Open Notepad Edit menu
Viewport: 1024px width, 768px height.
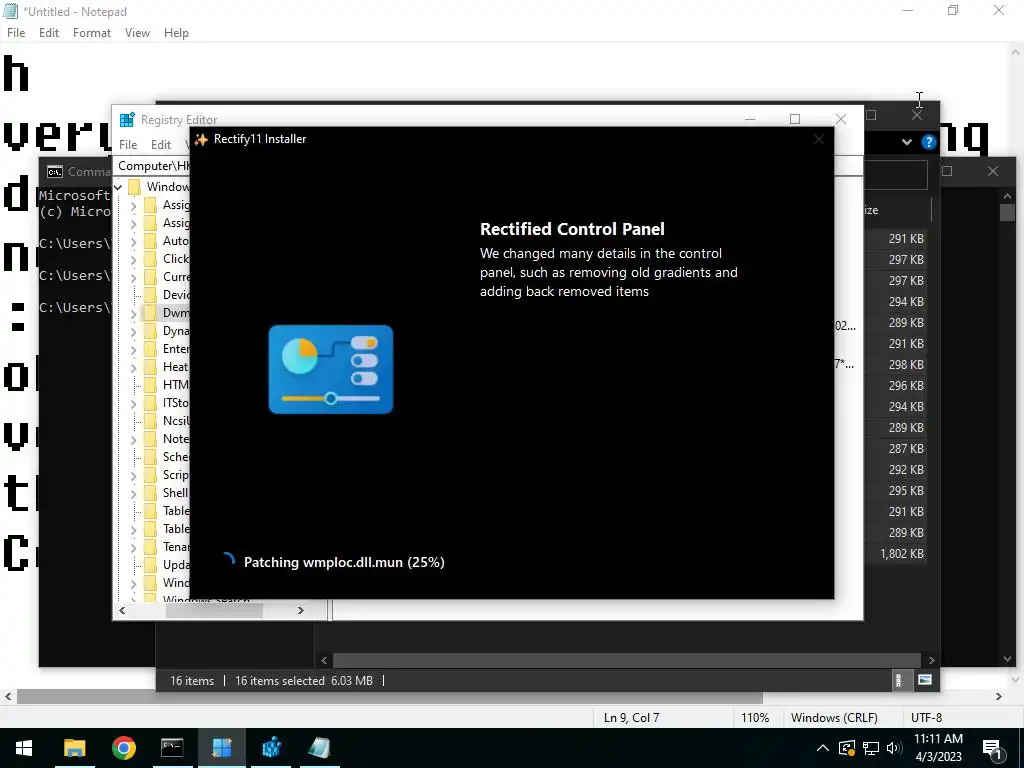coord(48,33)
